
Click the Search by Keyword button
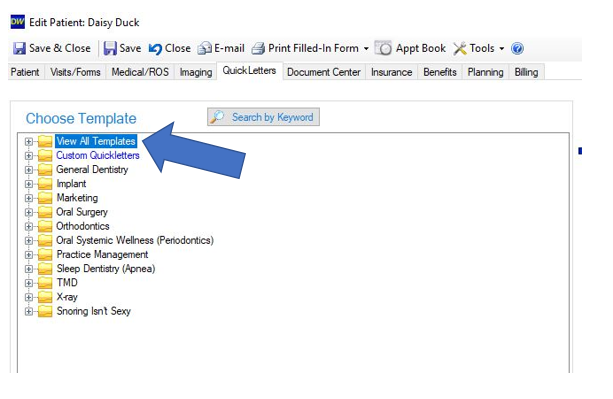pyautogui.click(x=263, y=117)
